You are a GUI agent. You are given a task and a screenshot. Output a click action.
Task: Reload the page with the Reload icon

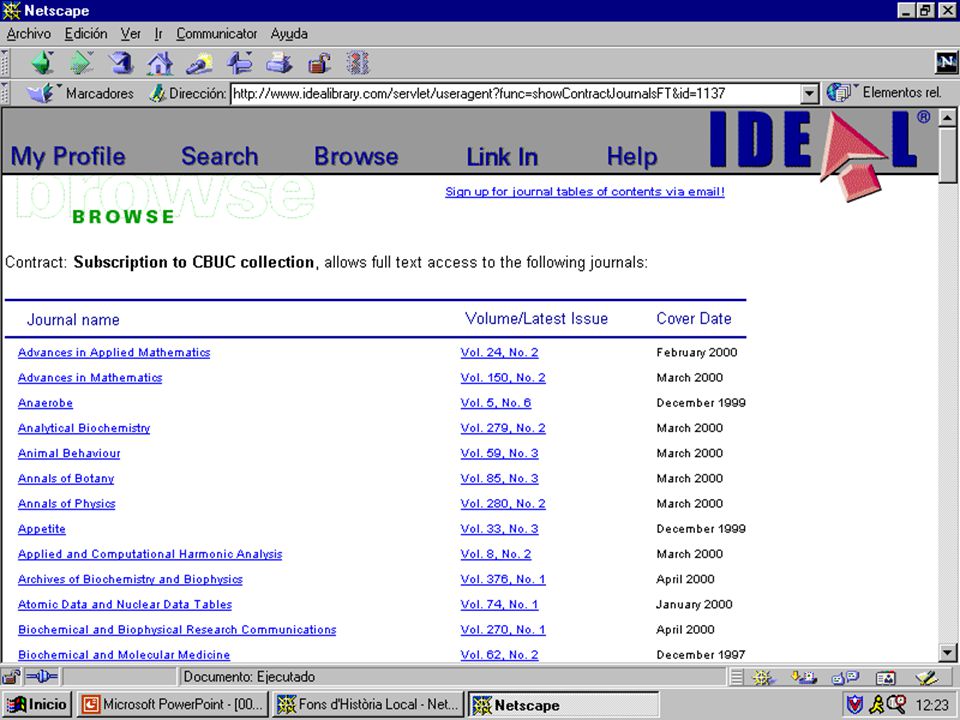pyautogui.click(x=121, y=63)
